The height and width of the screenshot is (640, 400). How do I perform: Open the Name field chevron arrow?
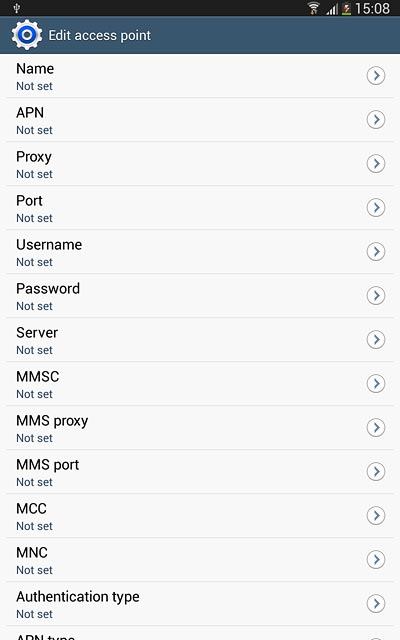tap(376, 76)
